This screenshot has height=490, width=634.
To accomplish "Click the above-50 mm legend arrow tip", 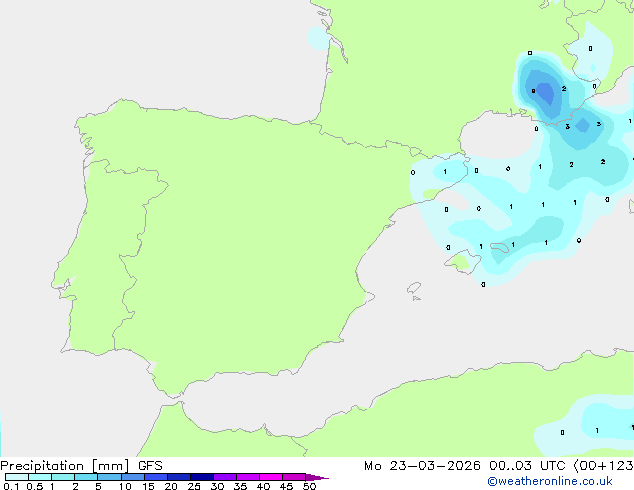I will tap(317, 477).
